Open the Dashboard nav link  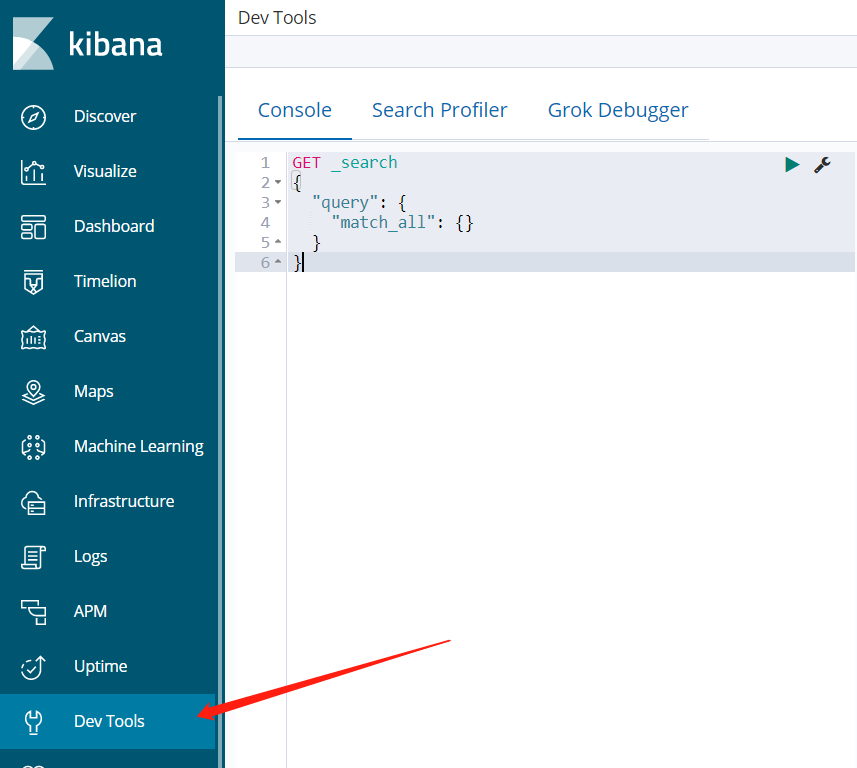114,226
